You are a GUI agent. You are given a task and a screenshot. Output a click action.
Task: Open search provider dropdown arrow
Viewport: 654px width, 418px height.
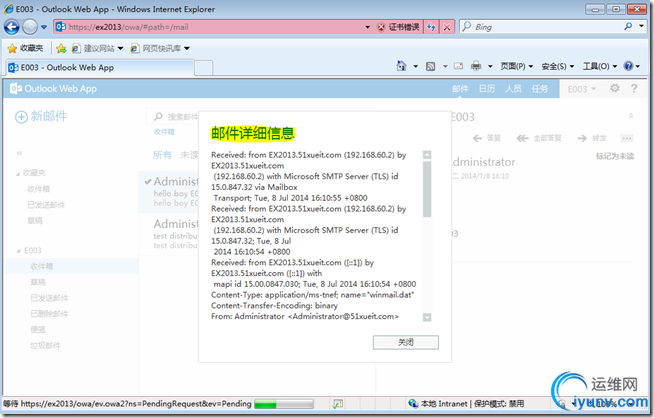point(641,27)
